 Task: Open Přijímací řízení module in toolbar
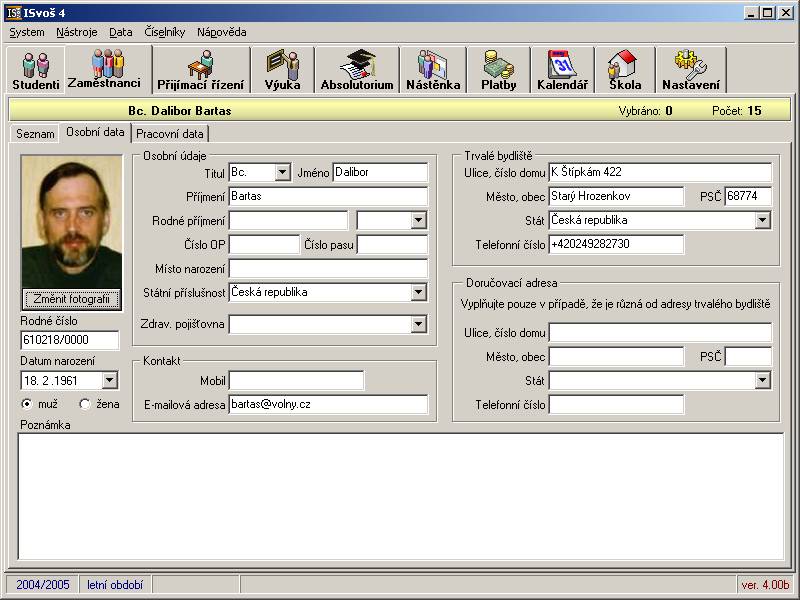coord(200,70)
